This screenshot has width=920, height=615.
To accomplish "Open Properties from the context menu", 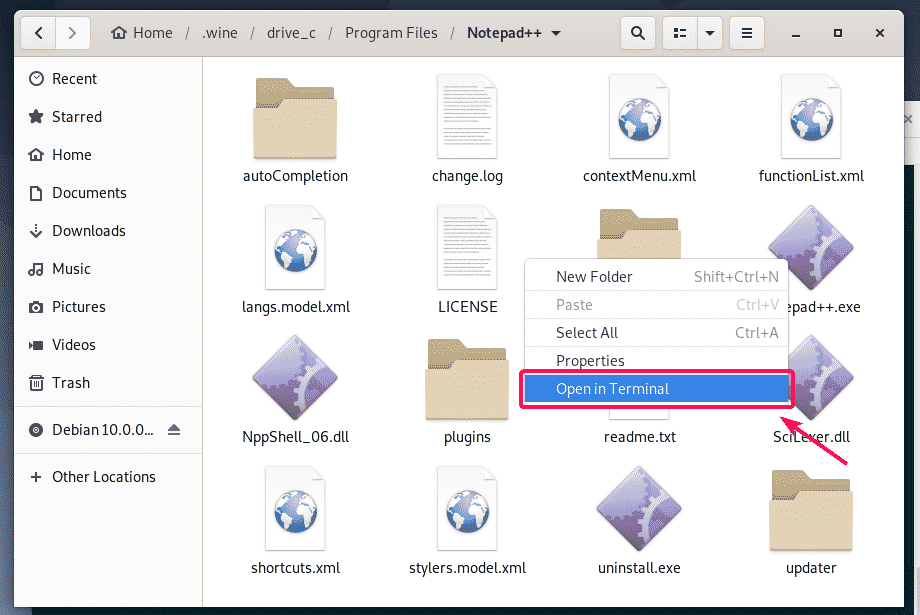I will [656, 360].
